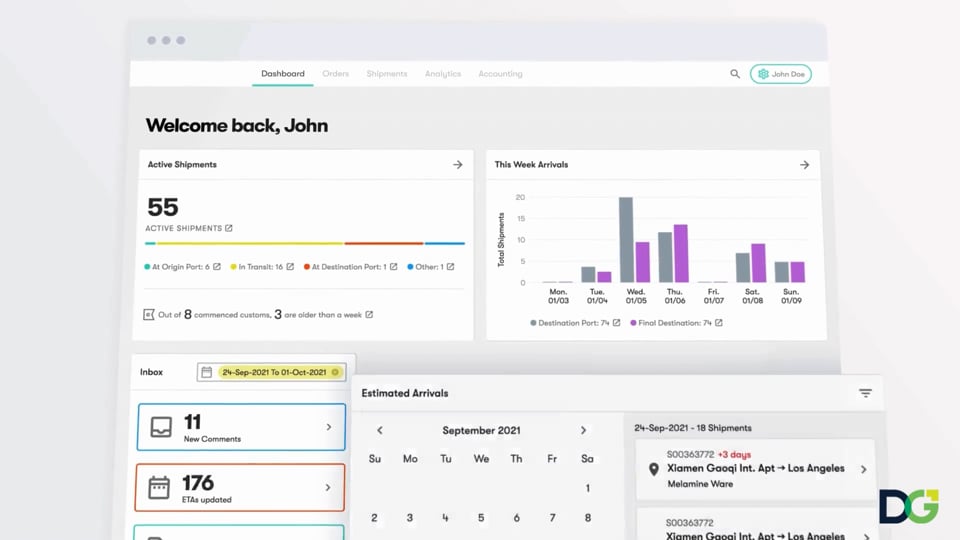Open Estimated Arrivals filter icon

865,393
